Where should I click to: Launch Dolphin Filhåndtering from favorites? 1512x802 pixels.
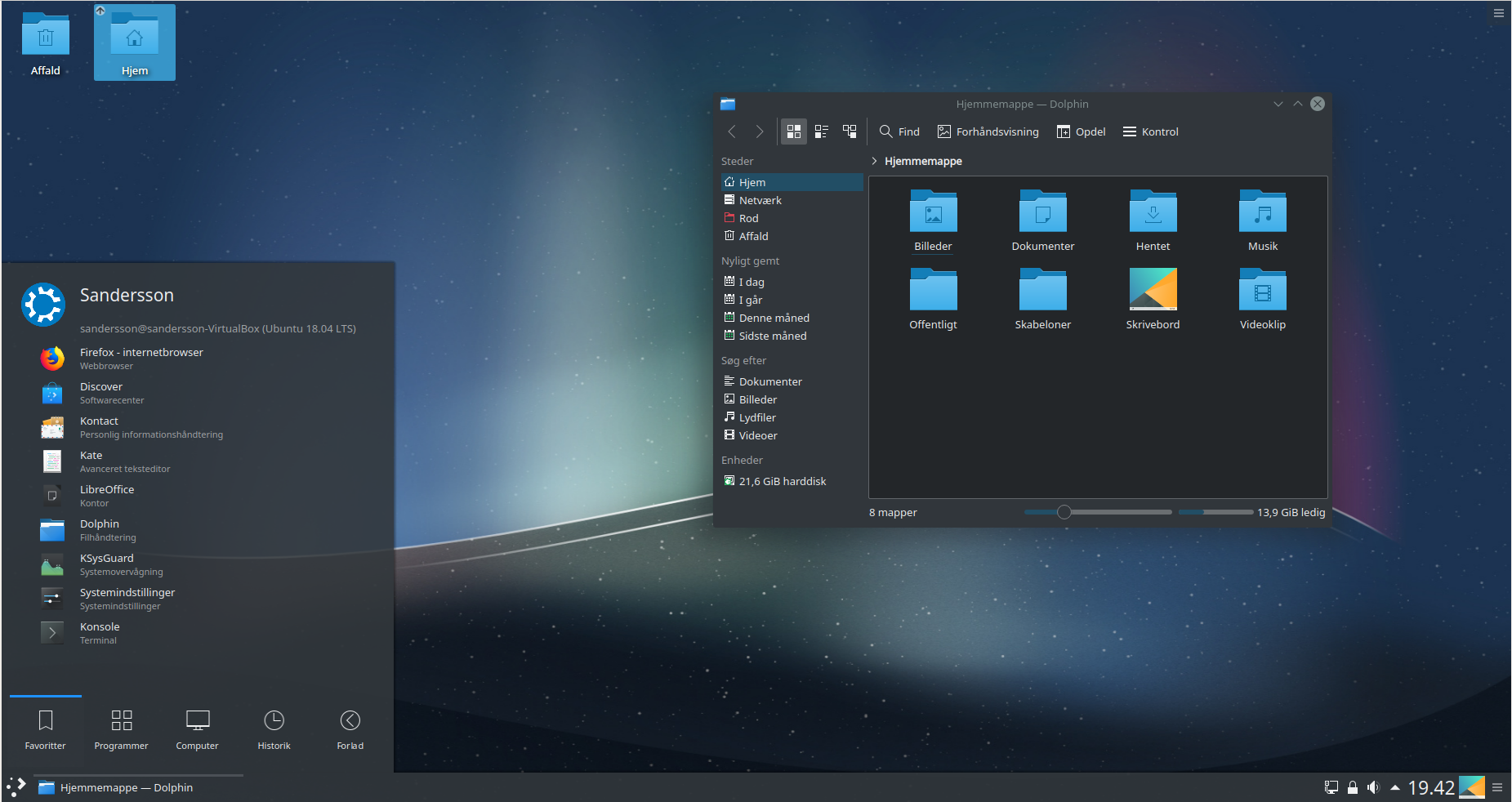point(200,530)
